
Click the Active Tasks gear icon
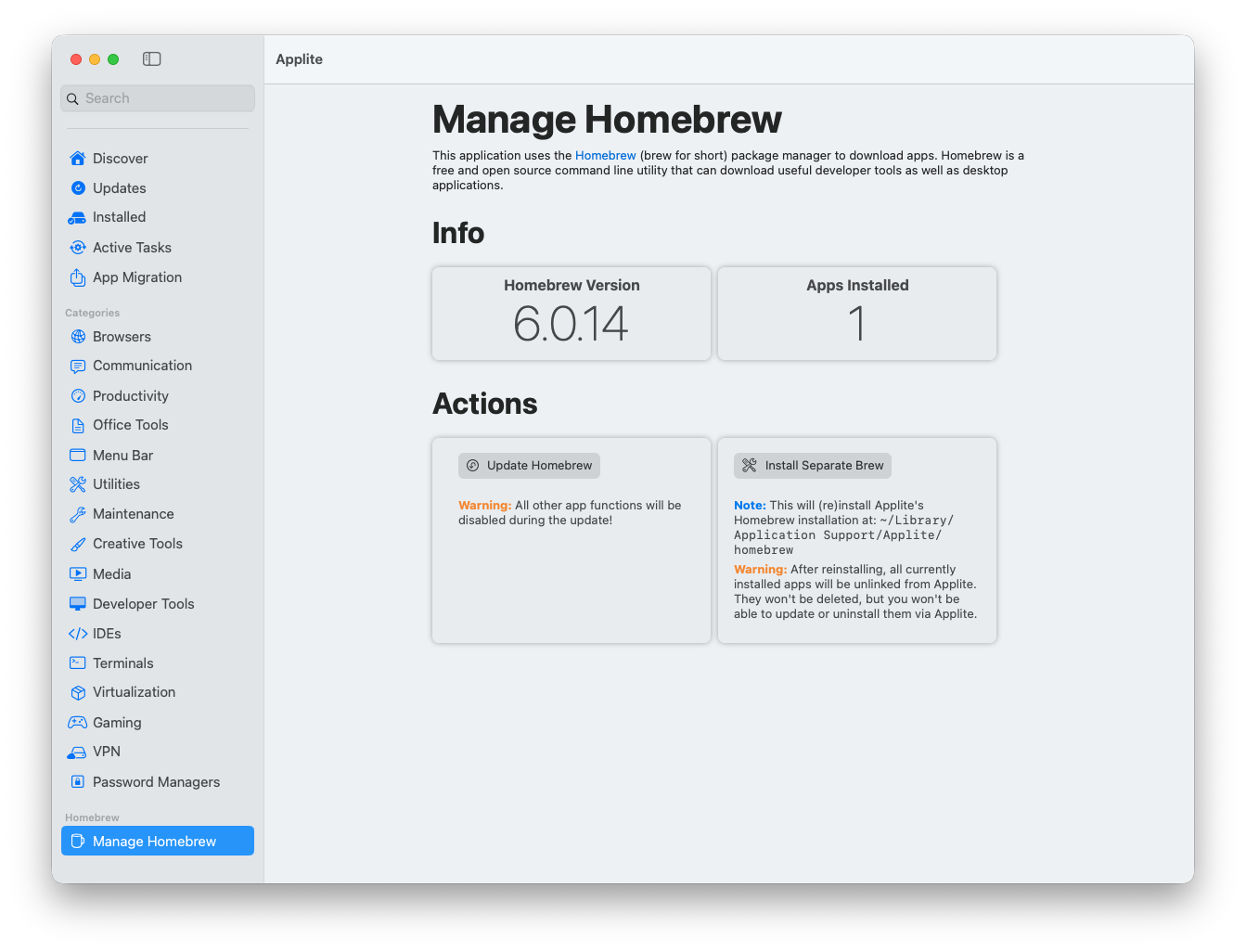[x=78, y=248]
